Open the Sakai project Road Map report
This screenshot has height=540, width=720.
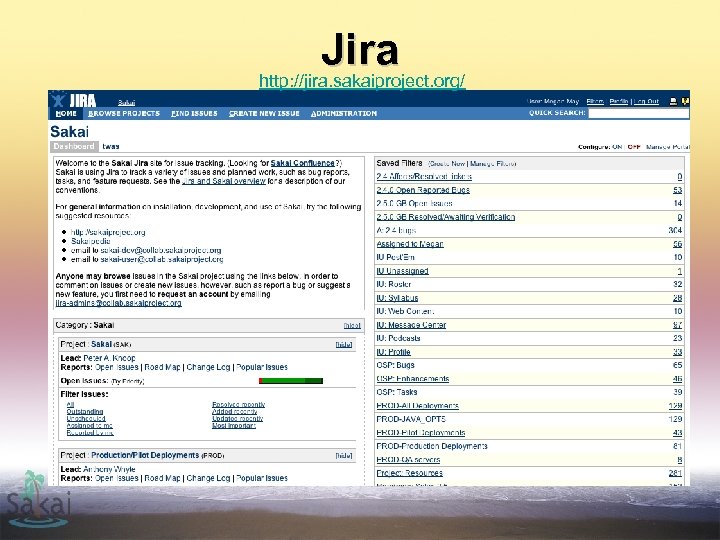pos(163,367)
